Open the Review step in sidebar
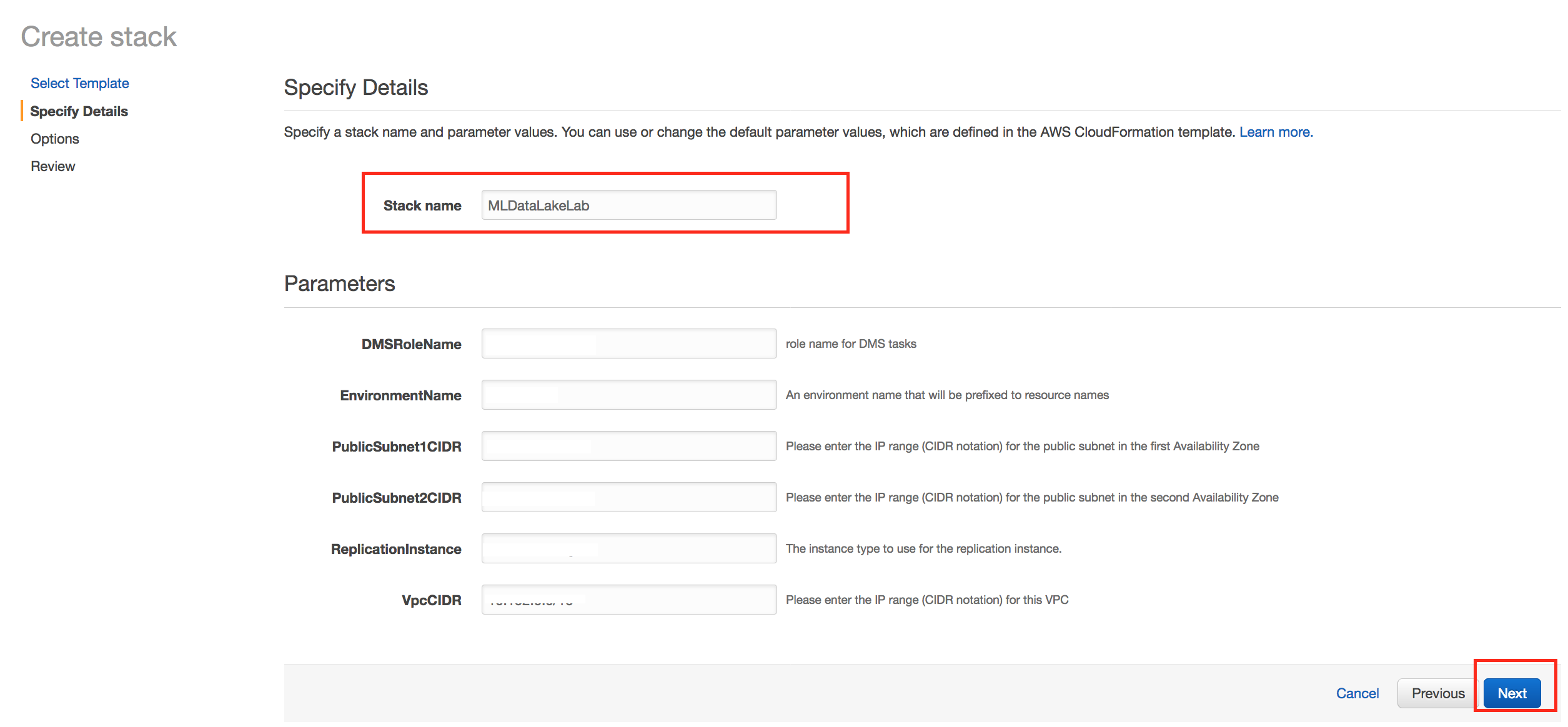Viewport: 1568px width, 727px height. point(52,166)
